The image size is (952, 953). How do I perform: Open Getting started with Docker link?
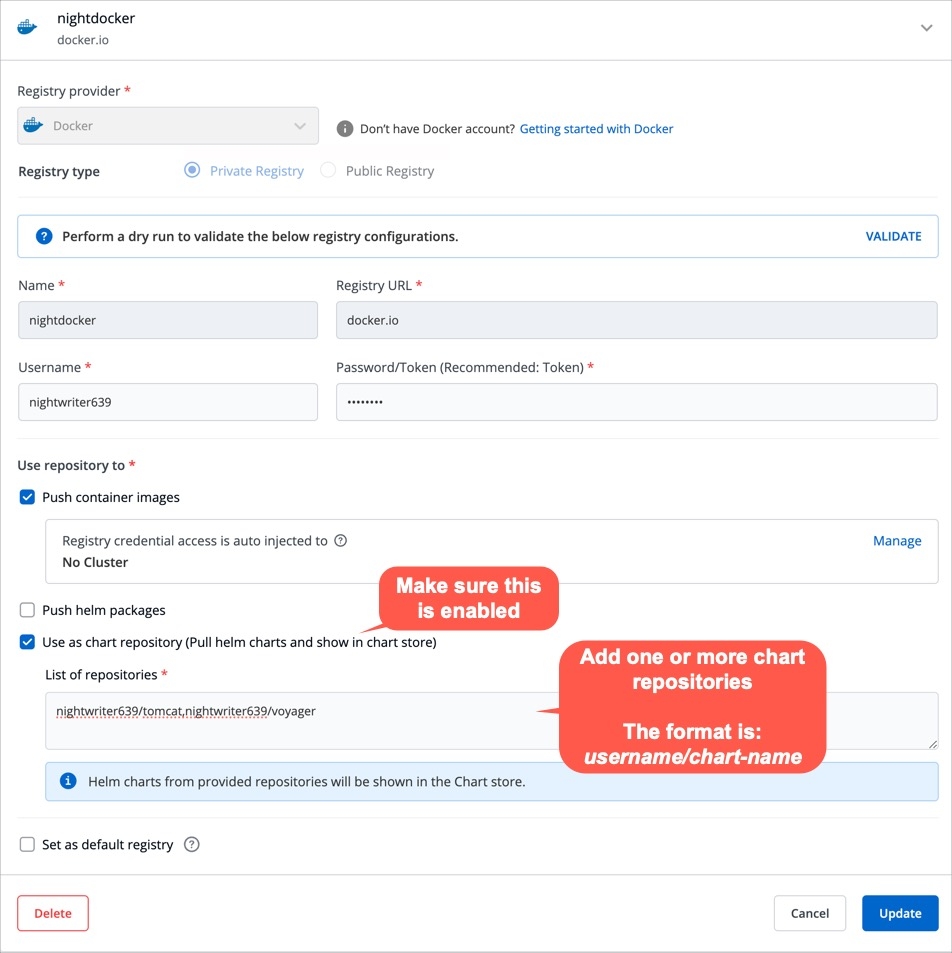596,129
